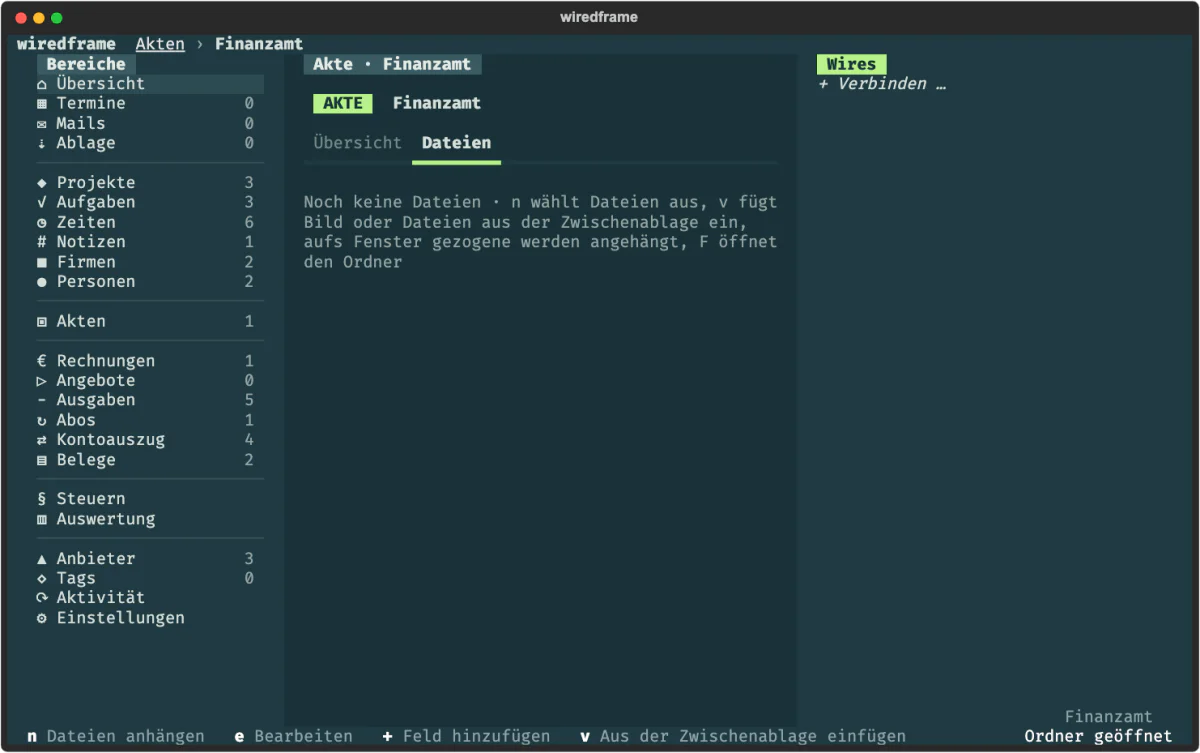Image resolution: width=1200 pixels, height=753 pixels.
Task: Click Bearbeiten in the bottom bar
Action: (294, 736)
